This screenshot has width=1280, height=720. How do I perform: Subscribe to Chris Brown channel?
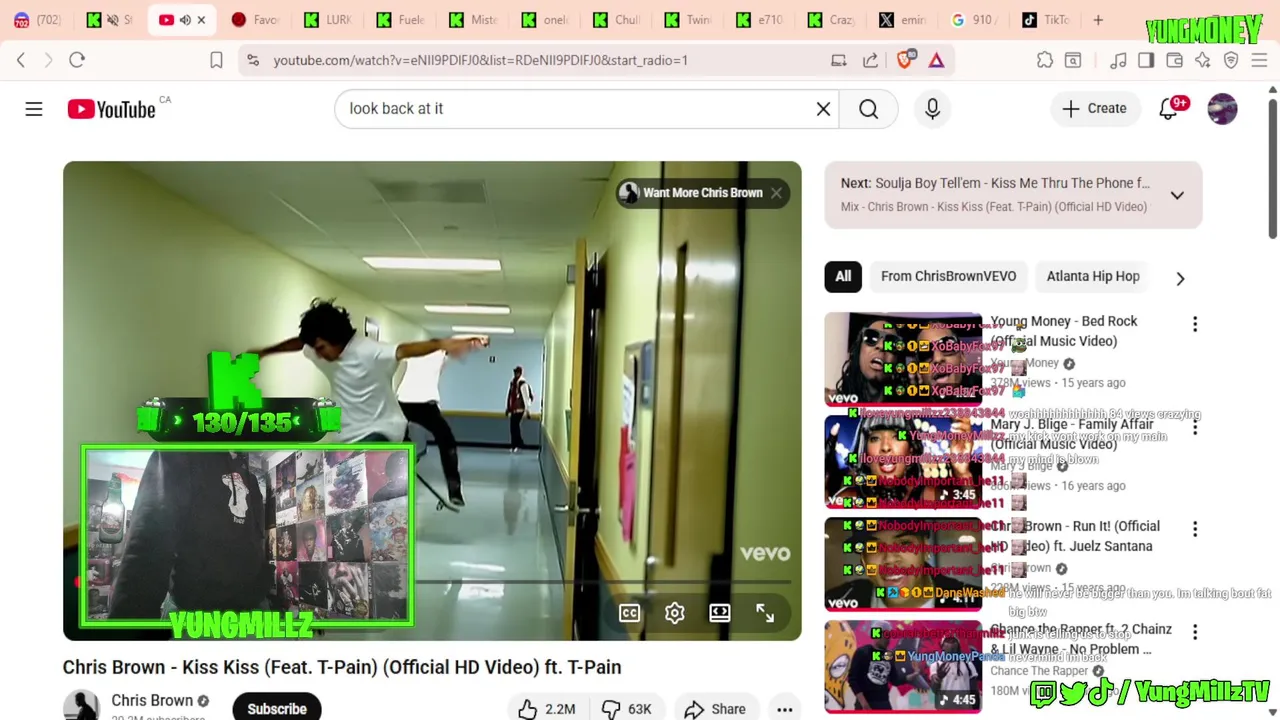pos(277,708)
